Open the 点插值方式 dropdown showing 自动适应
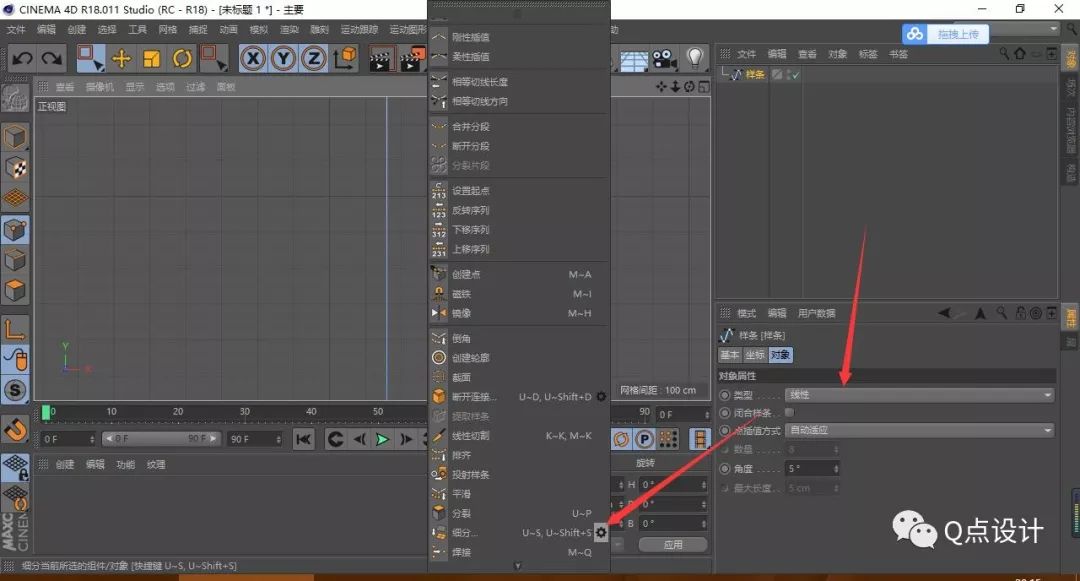1080x581 pixels. (x=920, y=430)
